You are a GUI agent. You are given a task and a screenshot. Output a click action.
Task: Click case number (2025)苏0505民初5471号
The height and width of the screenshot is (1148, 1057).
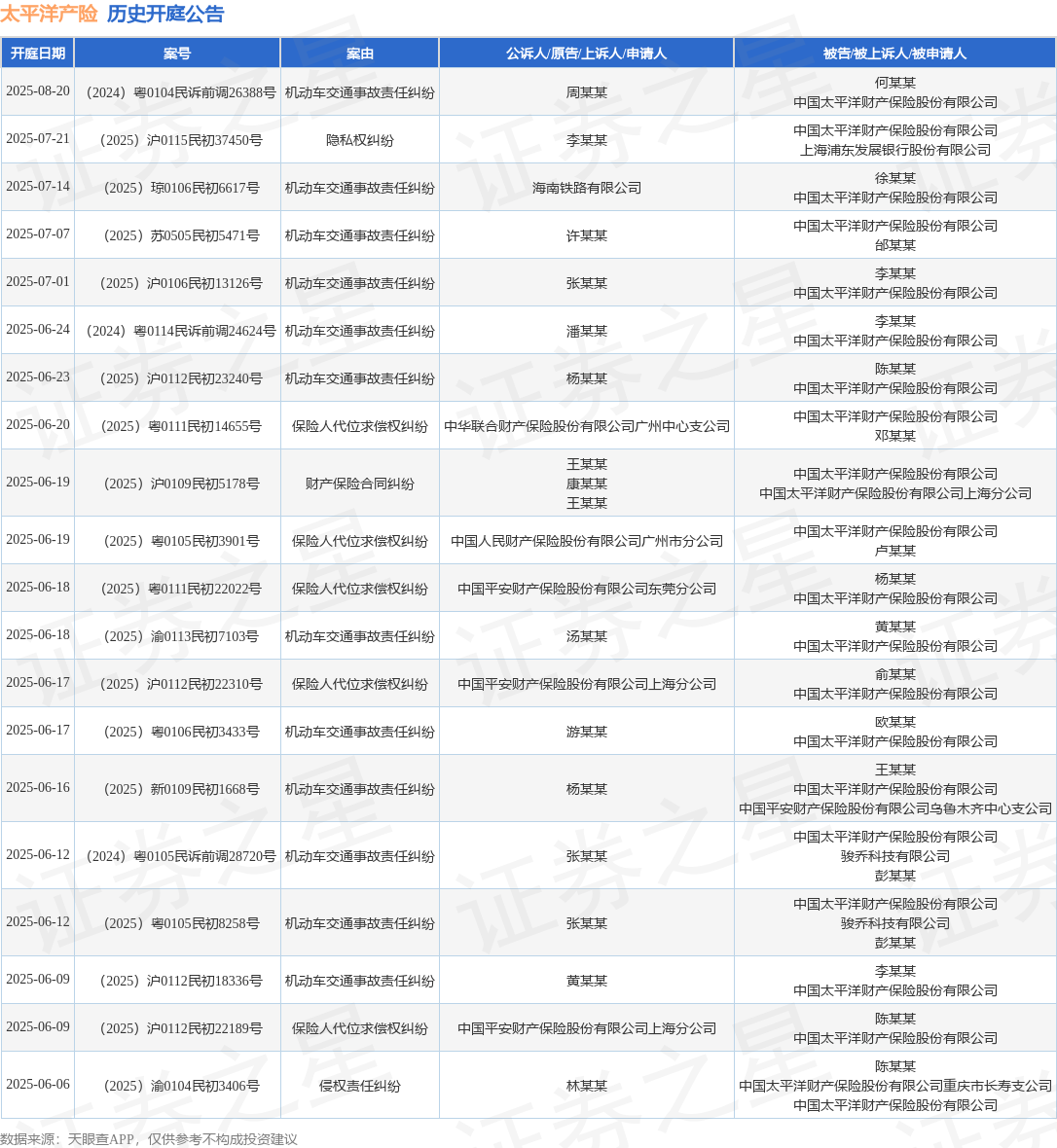point(181,235)
